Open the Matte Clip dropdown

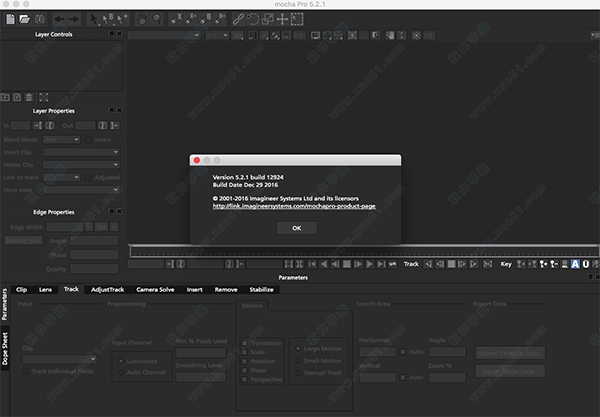click(81, 165)
